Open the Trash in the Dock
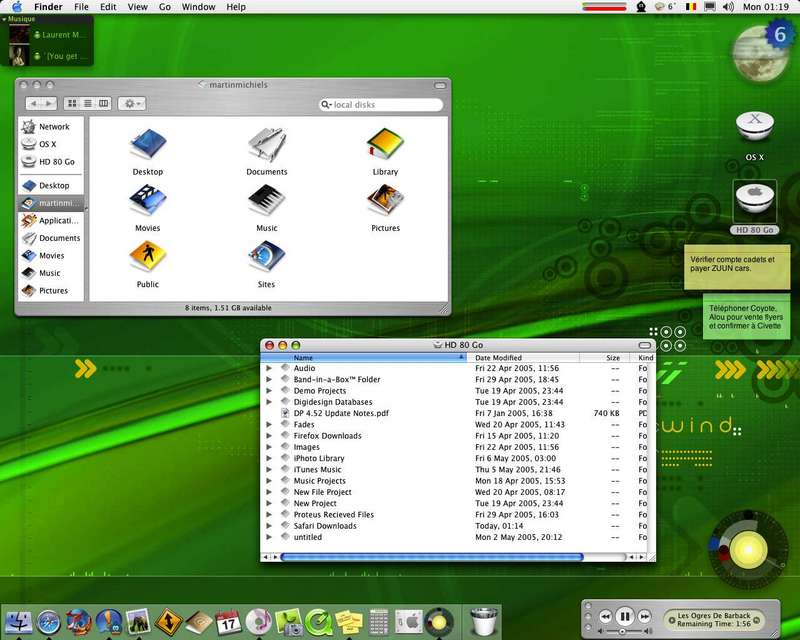Screen dimensions: 800x640 [483, 621]
